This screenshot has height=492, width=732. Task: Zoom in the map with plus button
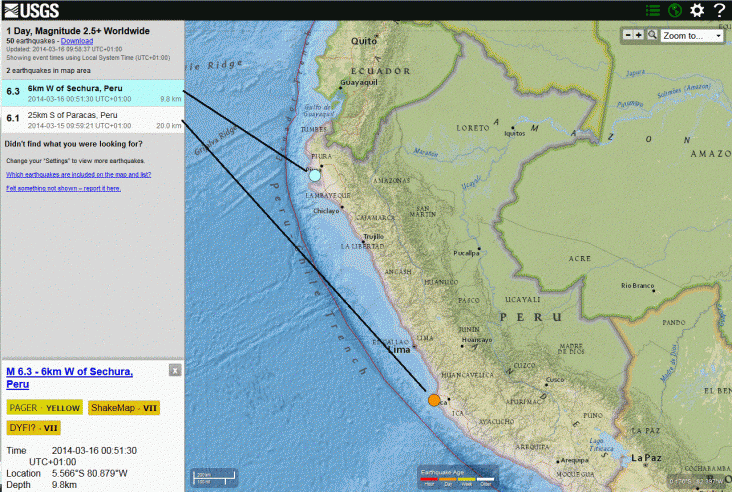[x=639, y=35]
